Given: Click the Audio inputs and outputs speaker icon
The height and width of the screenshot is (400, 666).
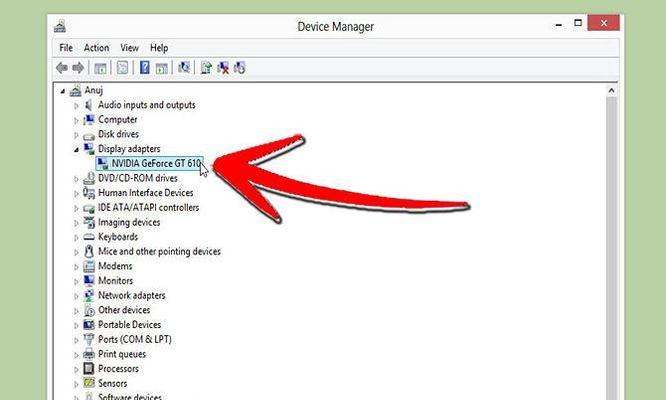Looking at the screenshot, I should pyautogui.click(x=89, y=105).
